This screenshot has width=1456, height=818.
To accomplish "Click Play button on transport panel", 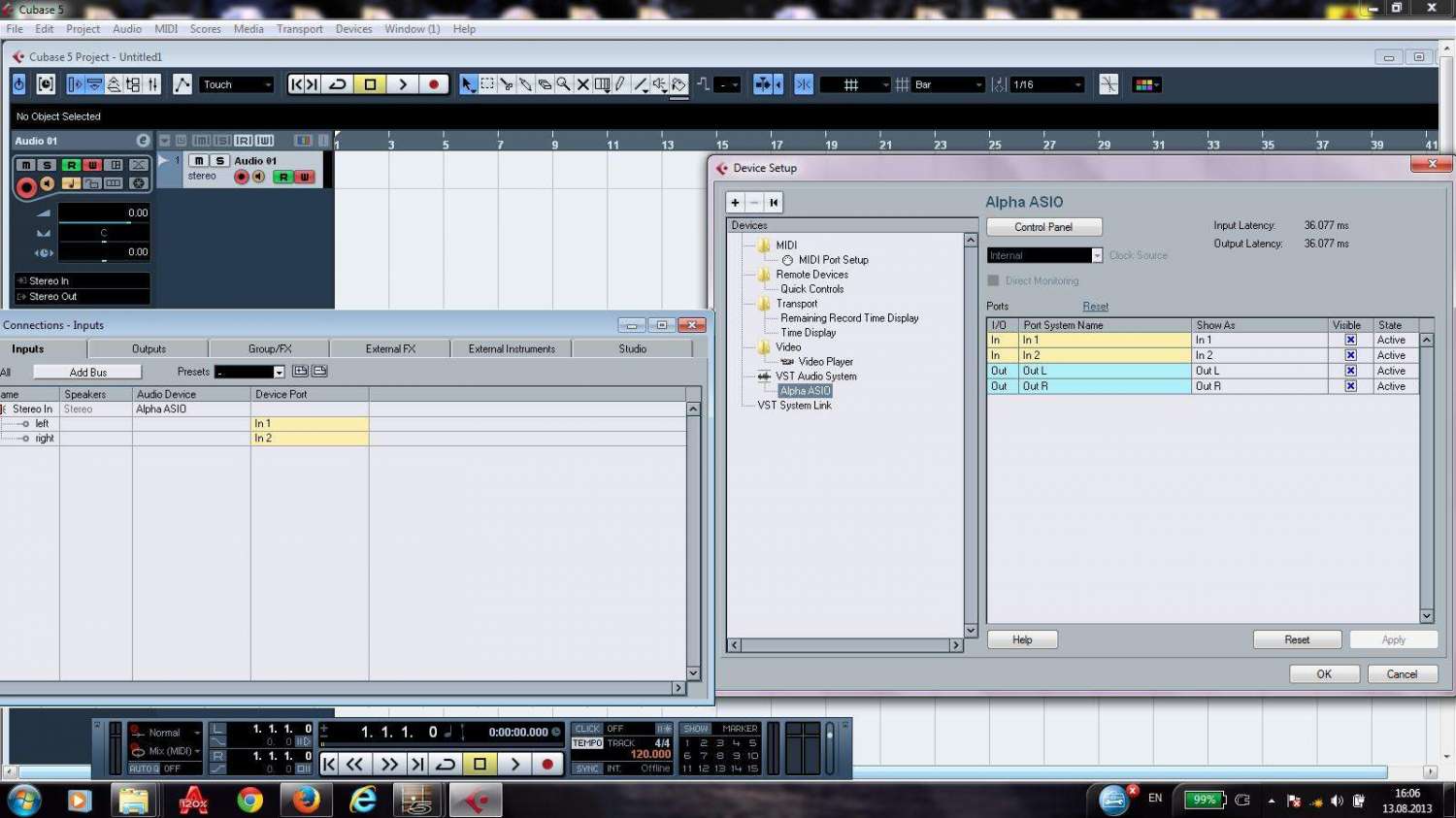I will (515, 765).
